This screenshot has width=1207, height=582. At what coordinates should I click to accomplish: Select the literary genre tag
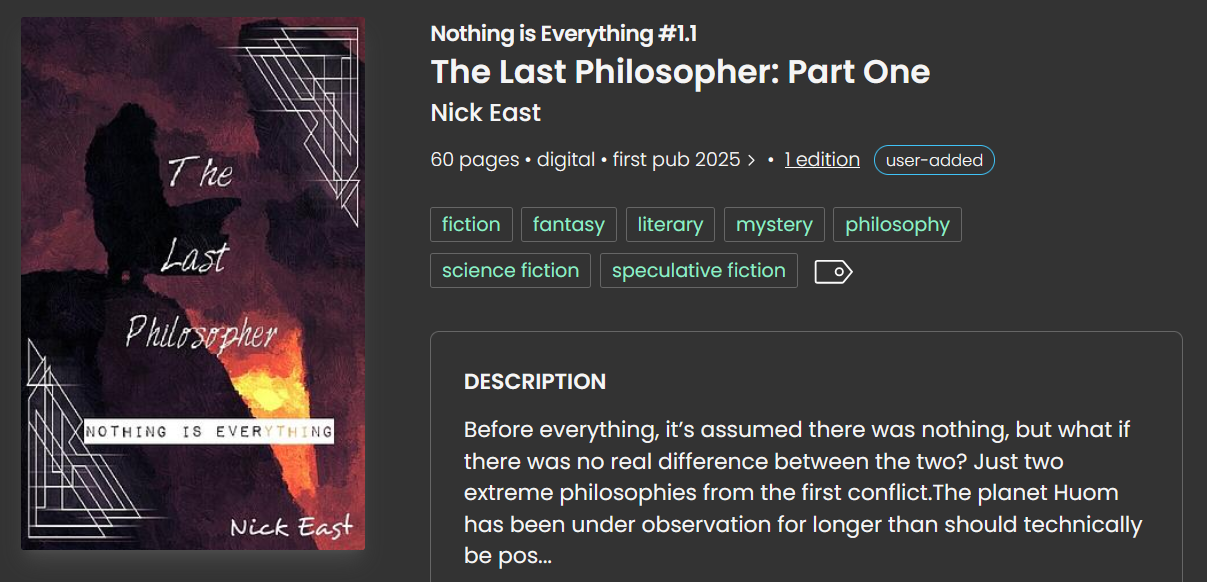[x=670, y=225]
